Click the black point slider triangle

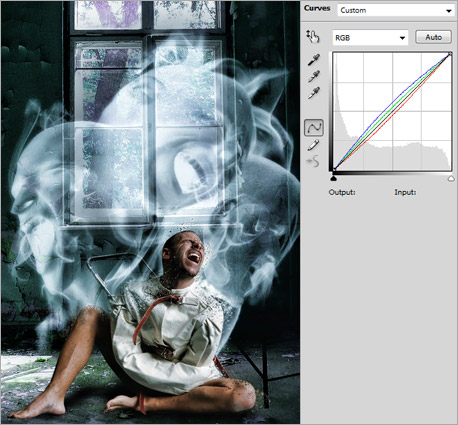click(x=334, y=179)
